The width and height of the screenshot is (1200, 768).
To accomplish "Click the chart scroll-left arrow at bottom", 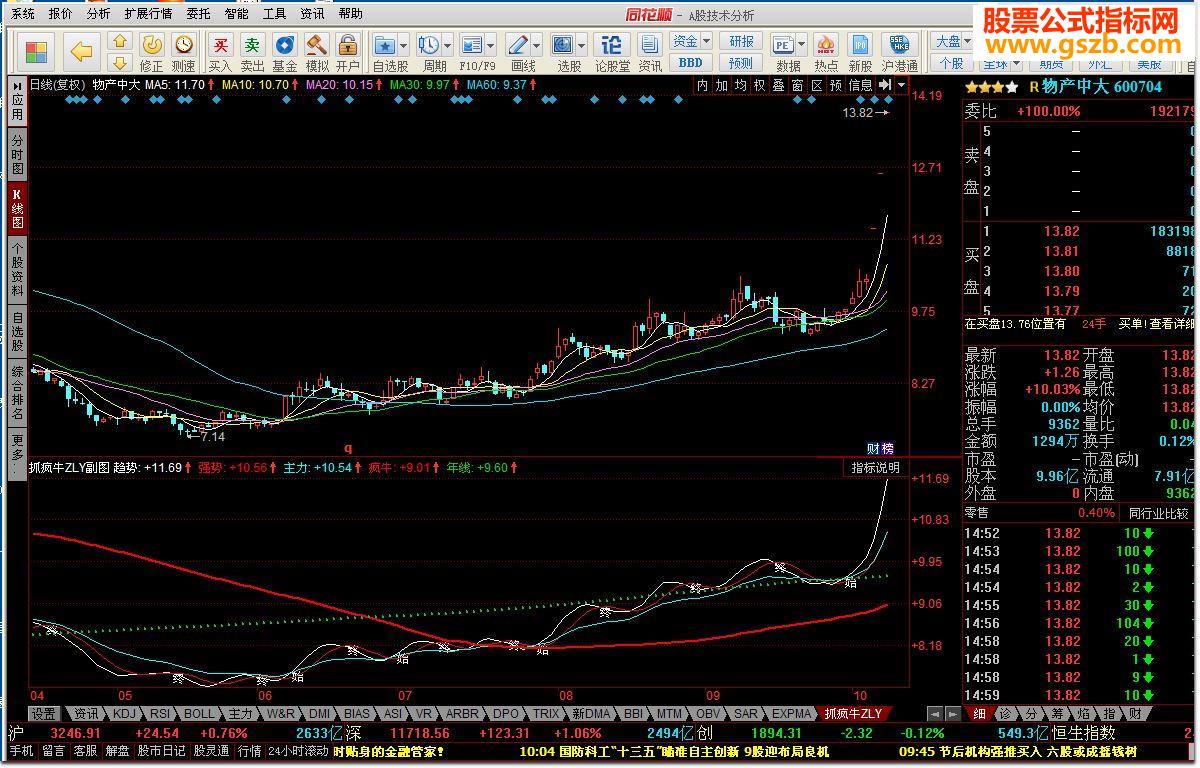I will (933, 714).
